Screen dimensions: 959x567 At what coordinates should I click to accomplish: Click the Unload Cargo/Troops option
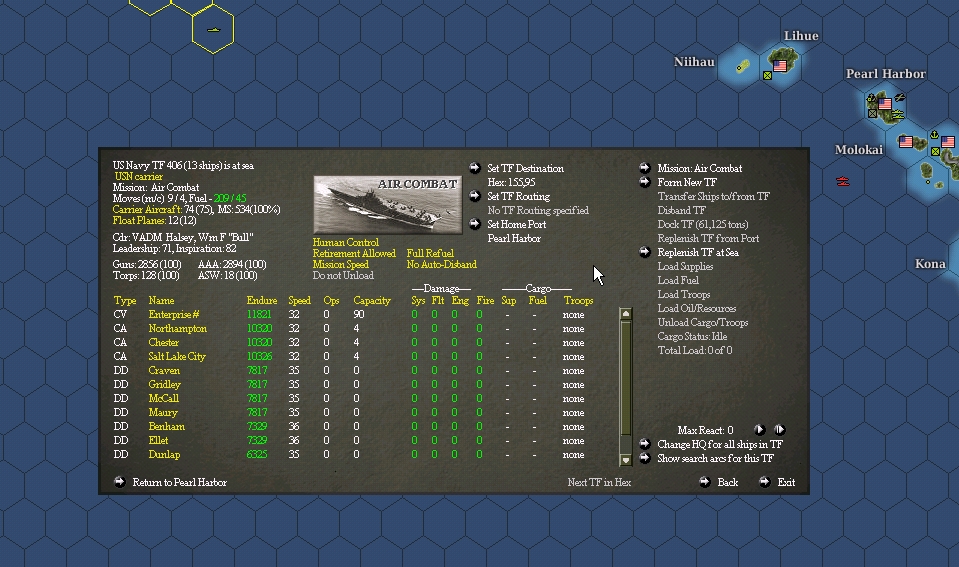coord(703,322)
